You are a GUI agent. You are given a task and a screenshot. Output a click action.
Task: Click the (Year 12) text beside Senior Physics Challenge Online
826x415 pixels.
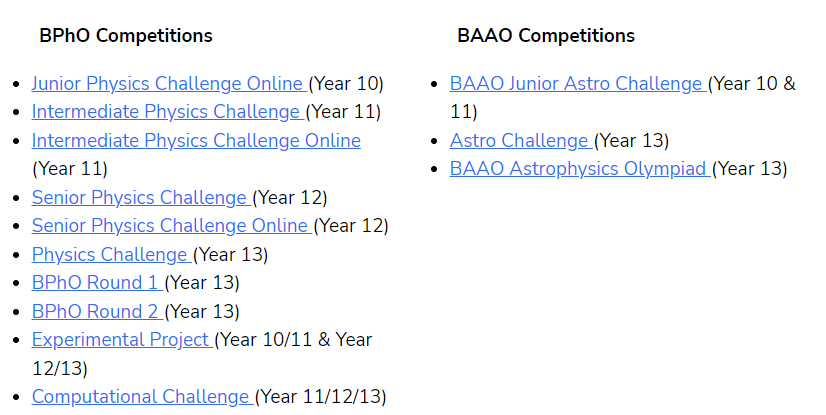coord(351,226)
